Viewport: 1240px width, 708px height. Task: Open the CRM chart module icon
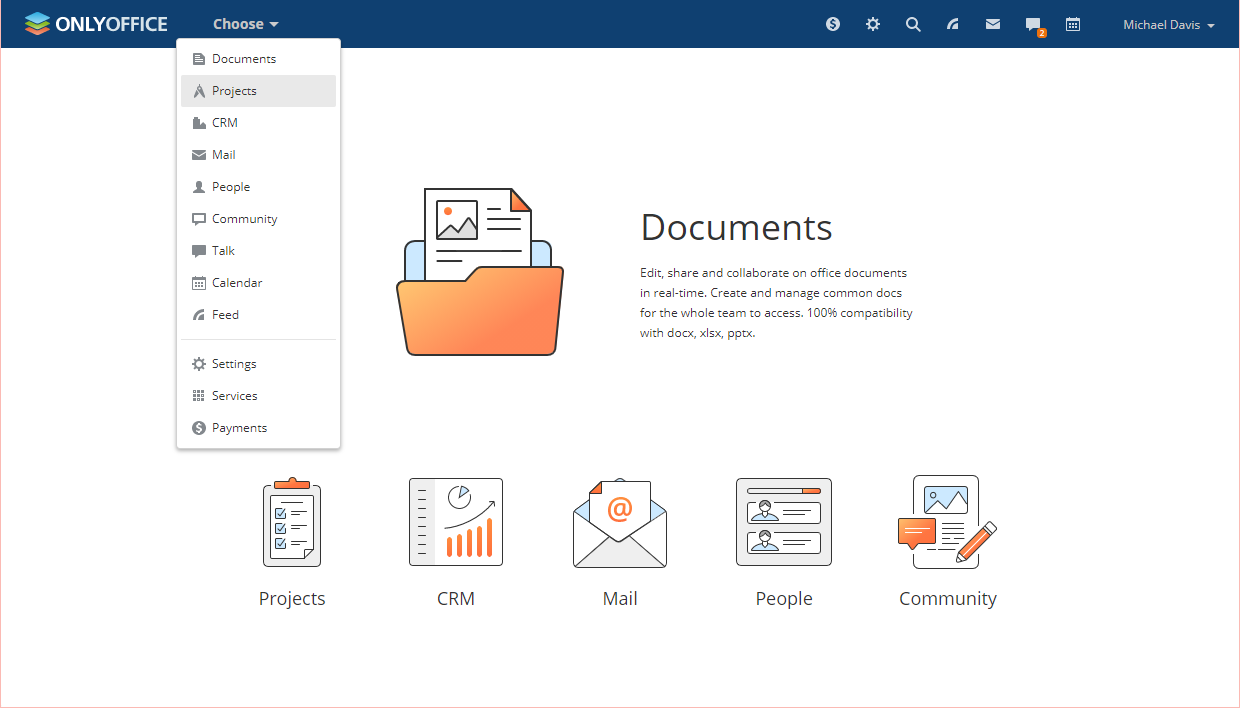[x=456, y=522]
